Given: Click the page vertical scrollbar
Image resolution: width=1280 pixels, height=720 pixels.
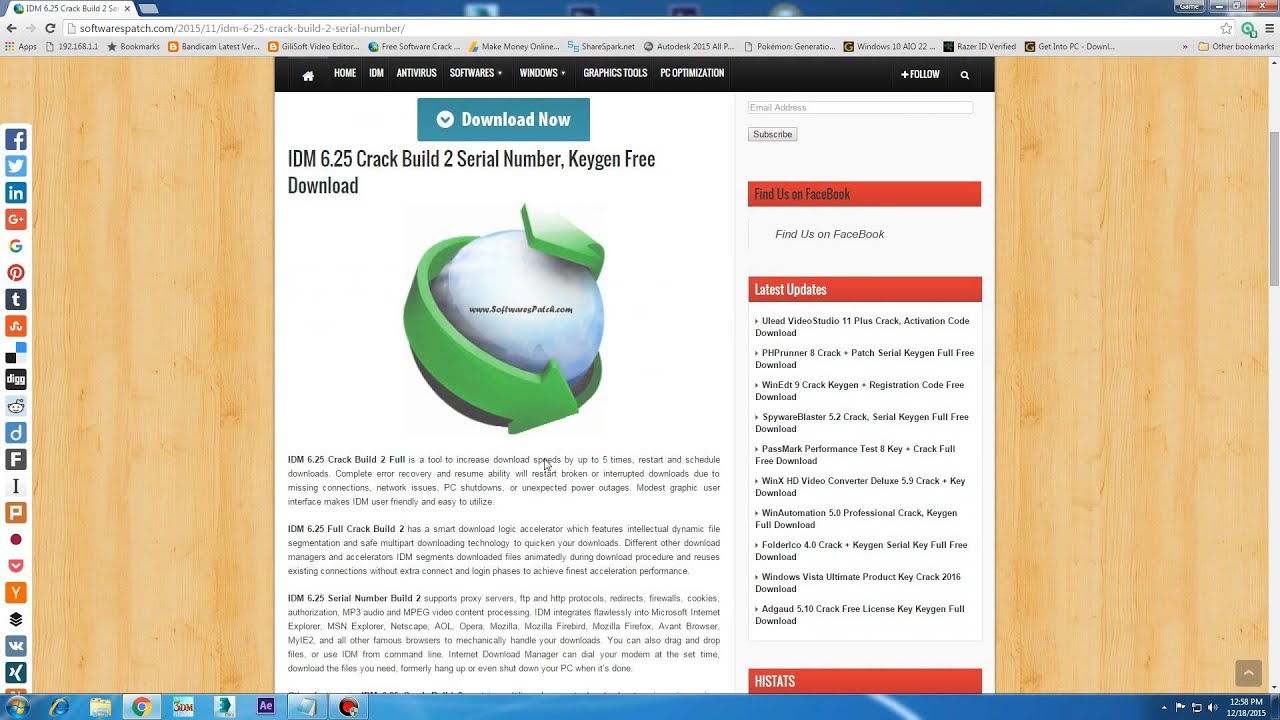Looking at the screenshot, I should click(x=1274, y=210).
